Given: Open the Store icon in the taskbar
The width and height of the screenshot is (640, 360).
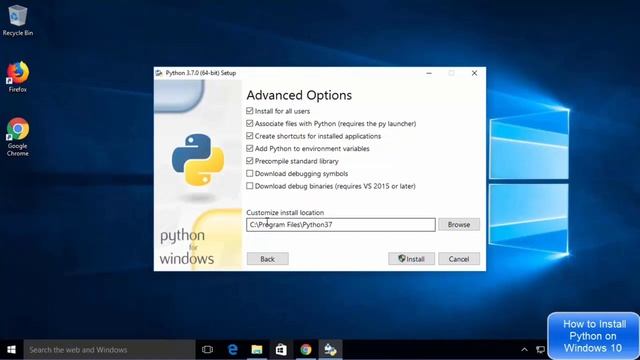Looking at the screenshot, I should tap(281, 350).
